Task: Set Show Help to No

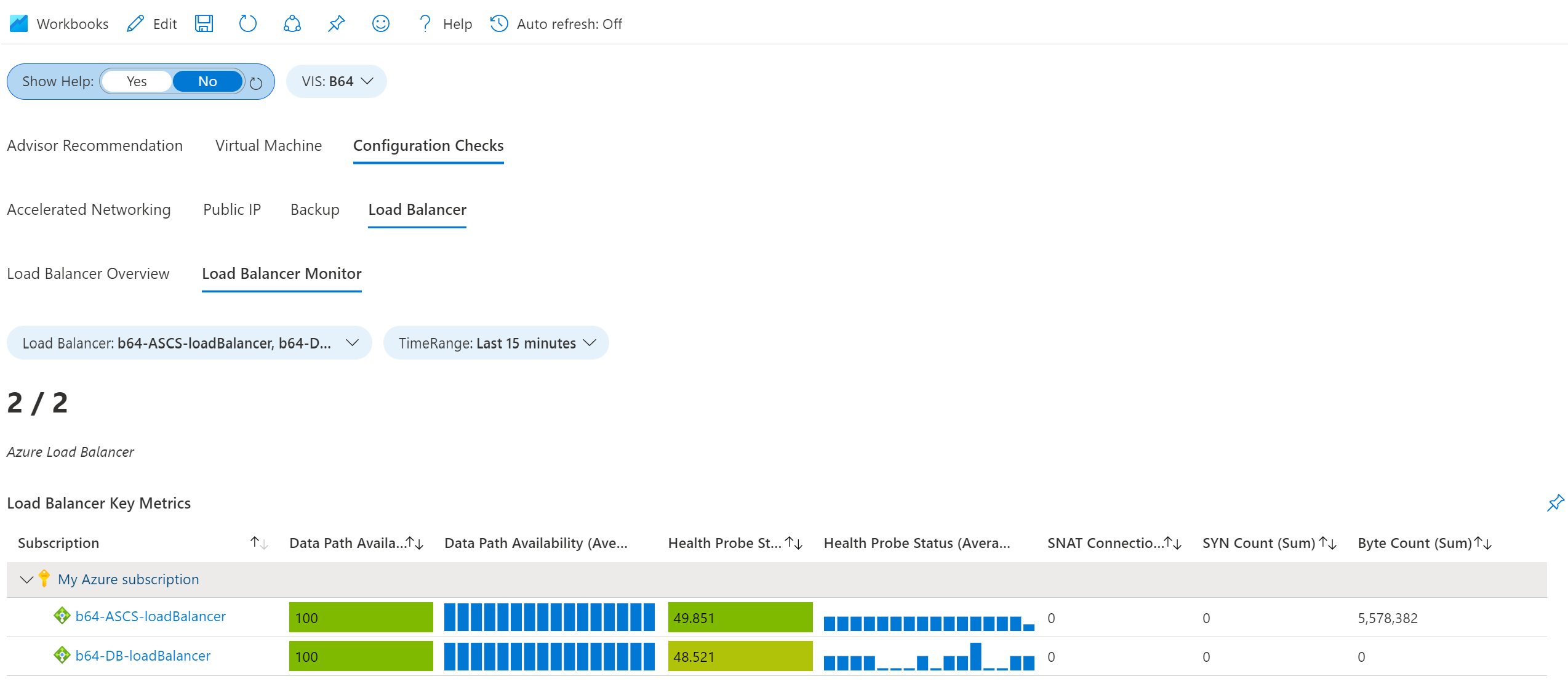Action: coord(207,81)
